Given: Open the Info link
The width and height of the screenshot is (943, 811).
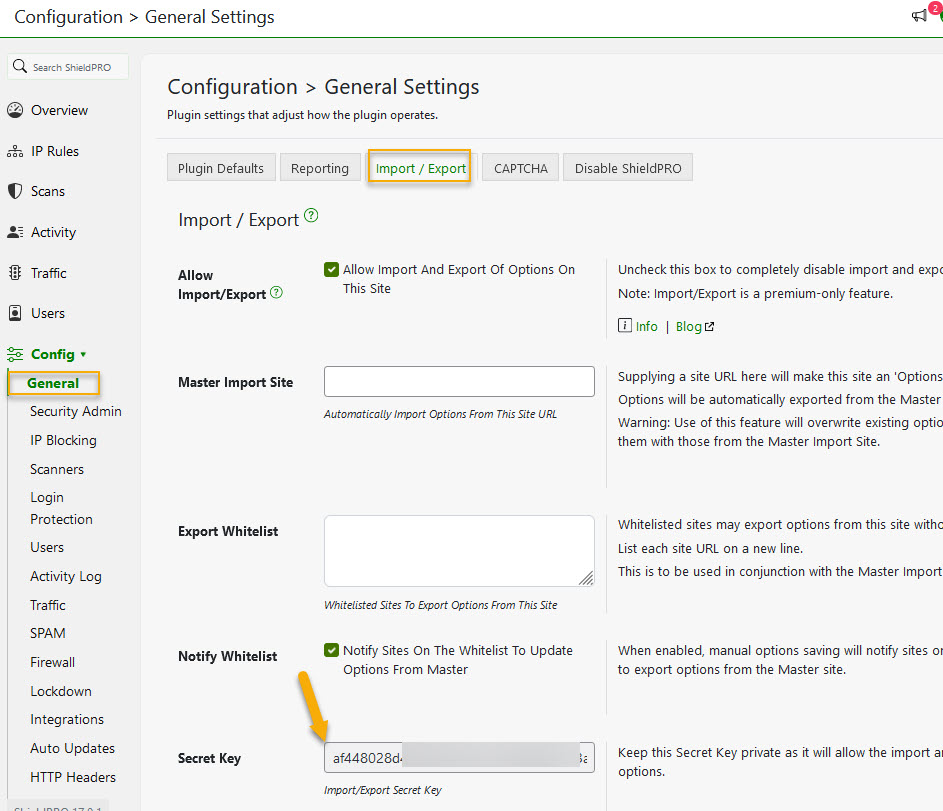Looking at the screenshot, I should [x=647, y=326].
